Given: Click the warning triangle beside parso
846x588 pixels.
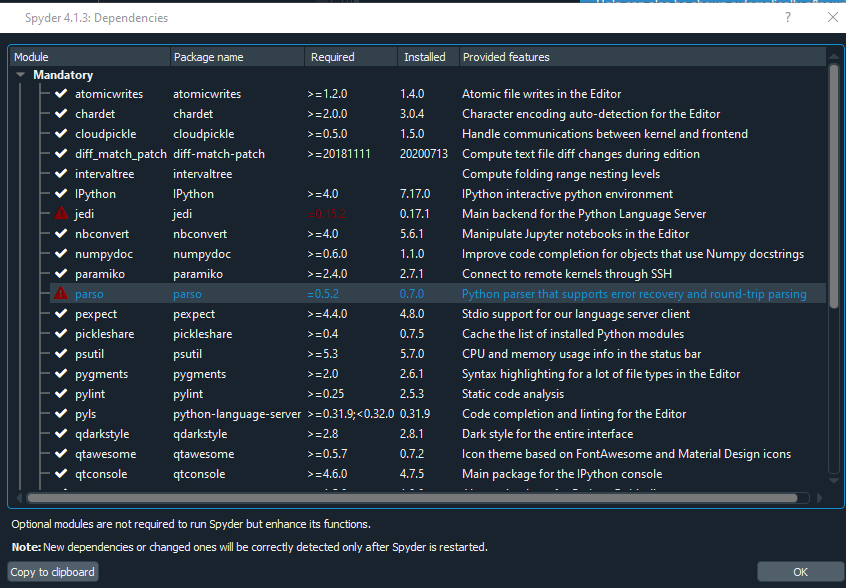Looking at the screenshot, I should [x=59, y=293].
